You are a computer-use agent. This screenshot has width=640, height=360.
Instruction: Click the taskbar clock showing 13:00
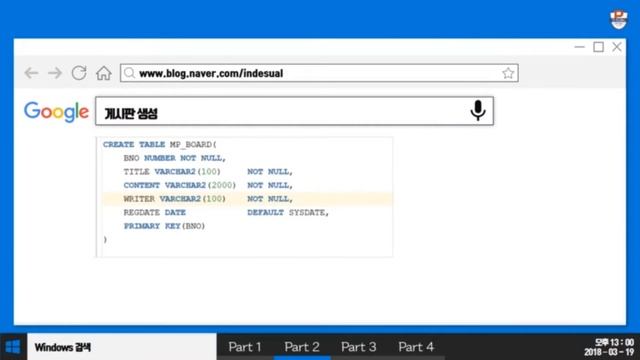point(609,347)
